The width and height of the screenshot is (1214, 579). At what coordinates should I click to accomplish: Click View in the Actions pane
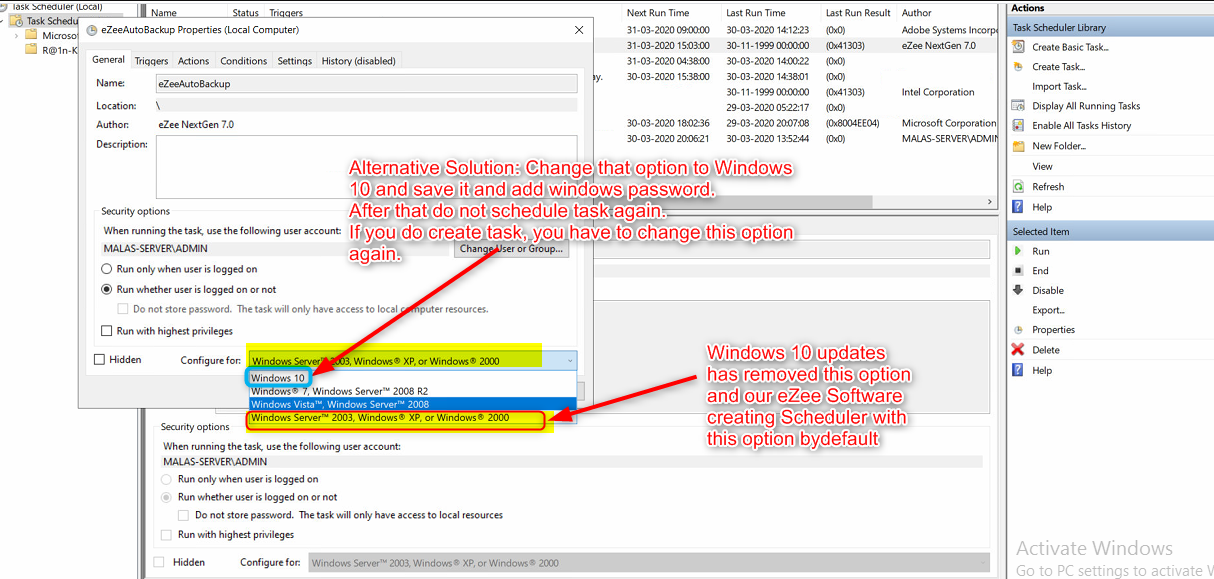pyautogui.click(x=1043, y=166)
